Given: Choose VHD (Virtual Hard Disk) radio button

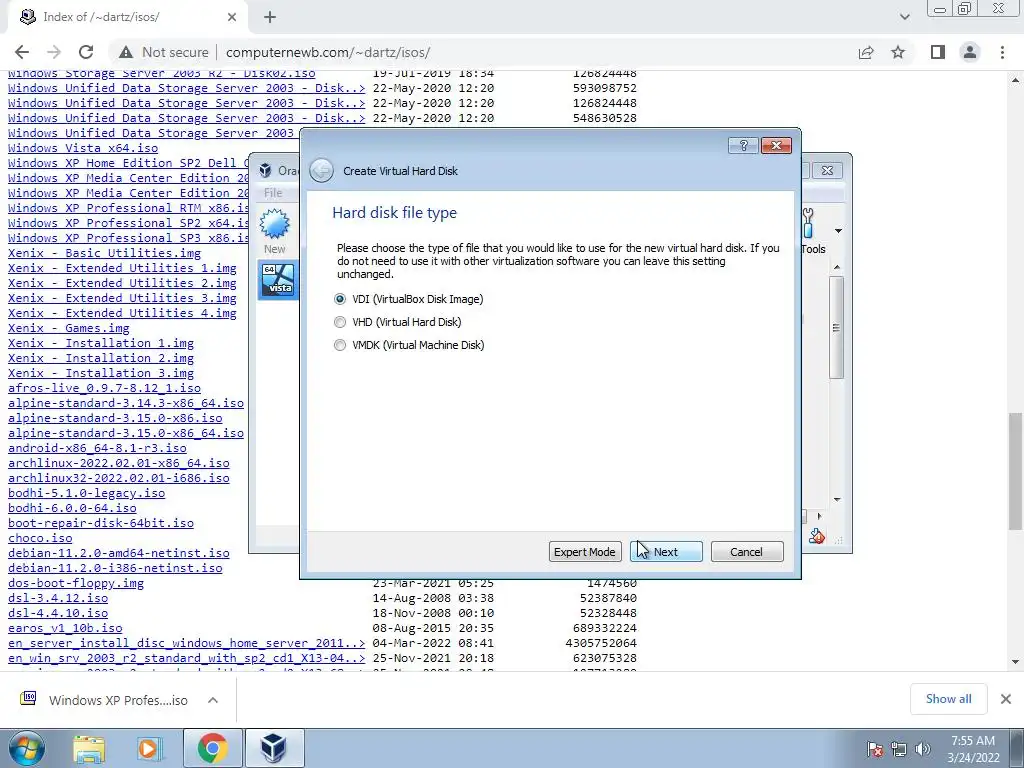Looking at the screenshot, I should 340,322.
